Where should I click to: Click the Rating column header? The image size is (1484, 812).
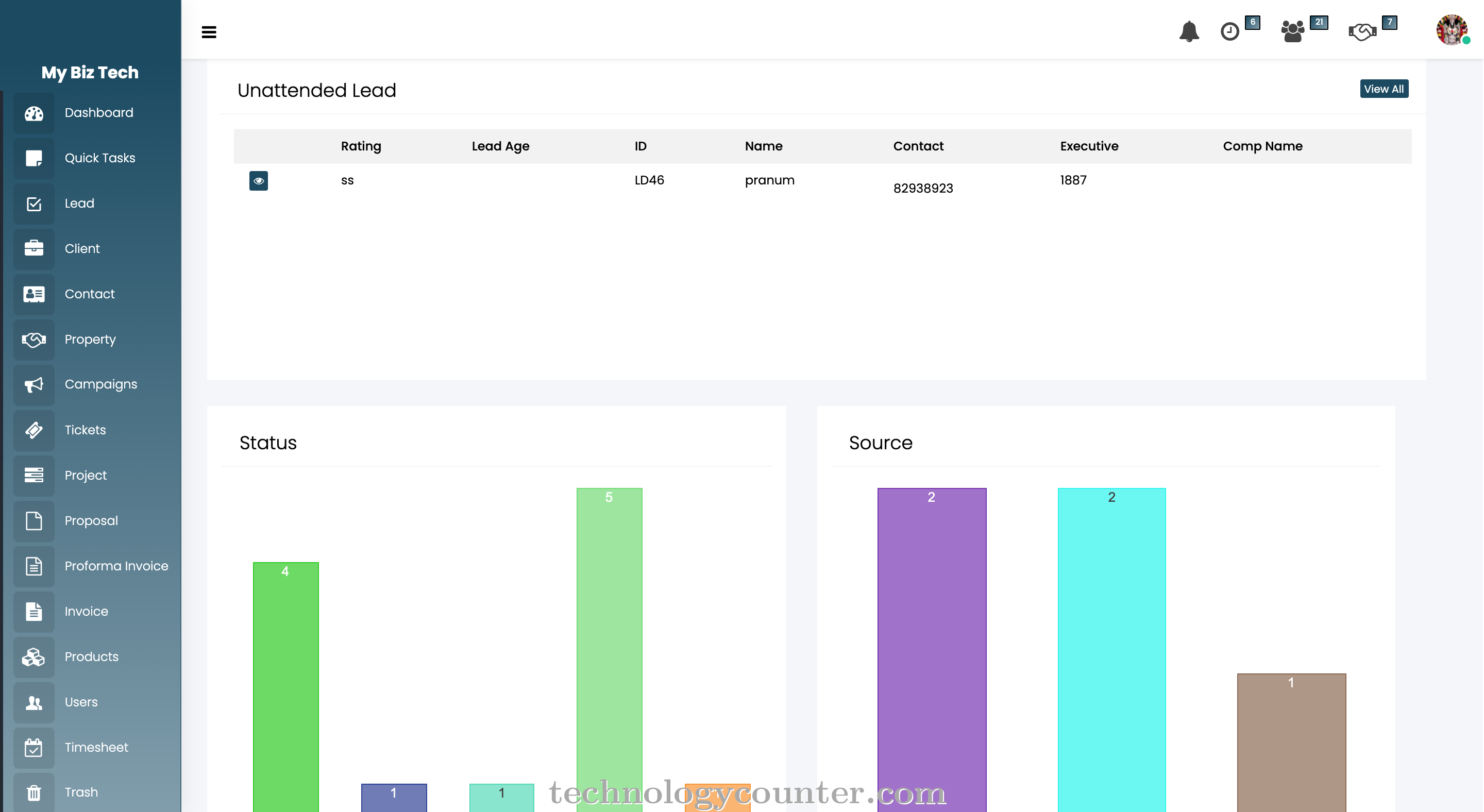point(361,146)
